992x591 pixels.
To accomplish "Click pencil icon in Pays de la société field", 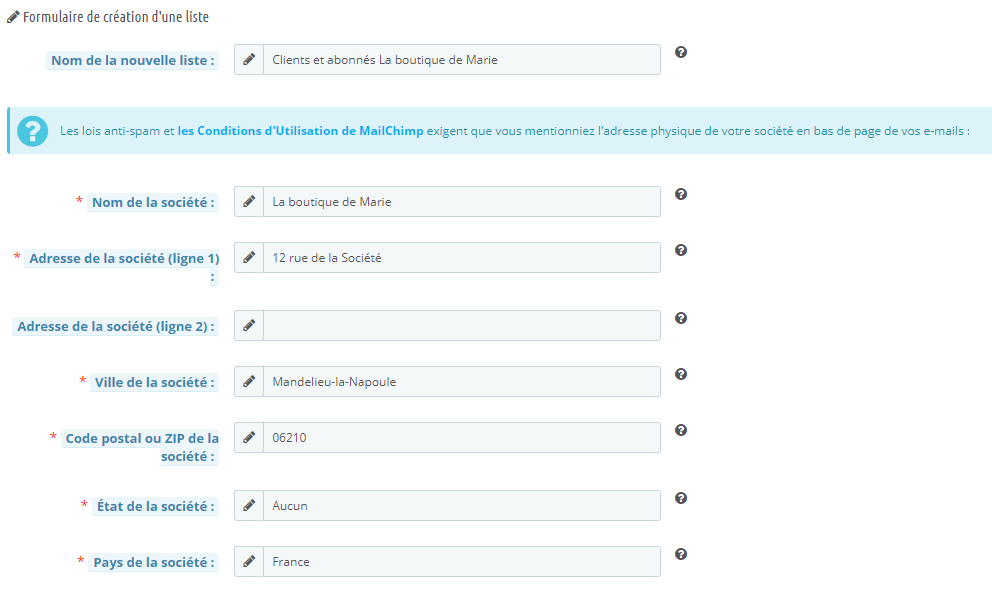I will click(x=249, y=562).
